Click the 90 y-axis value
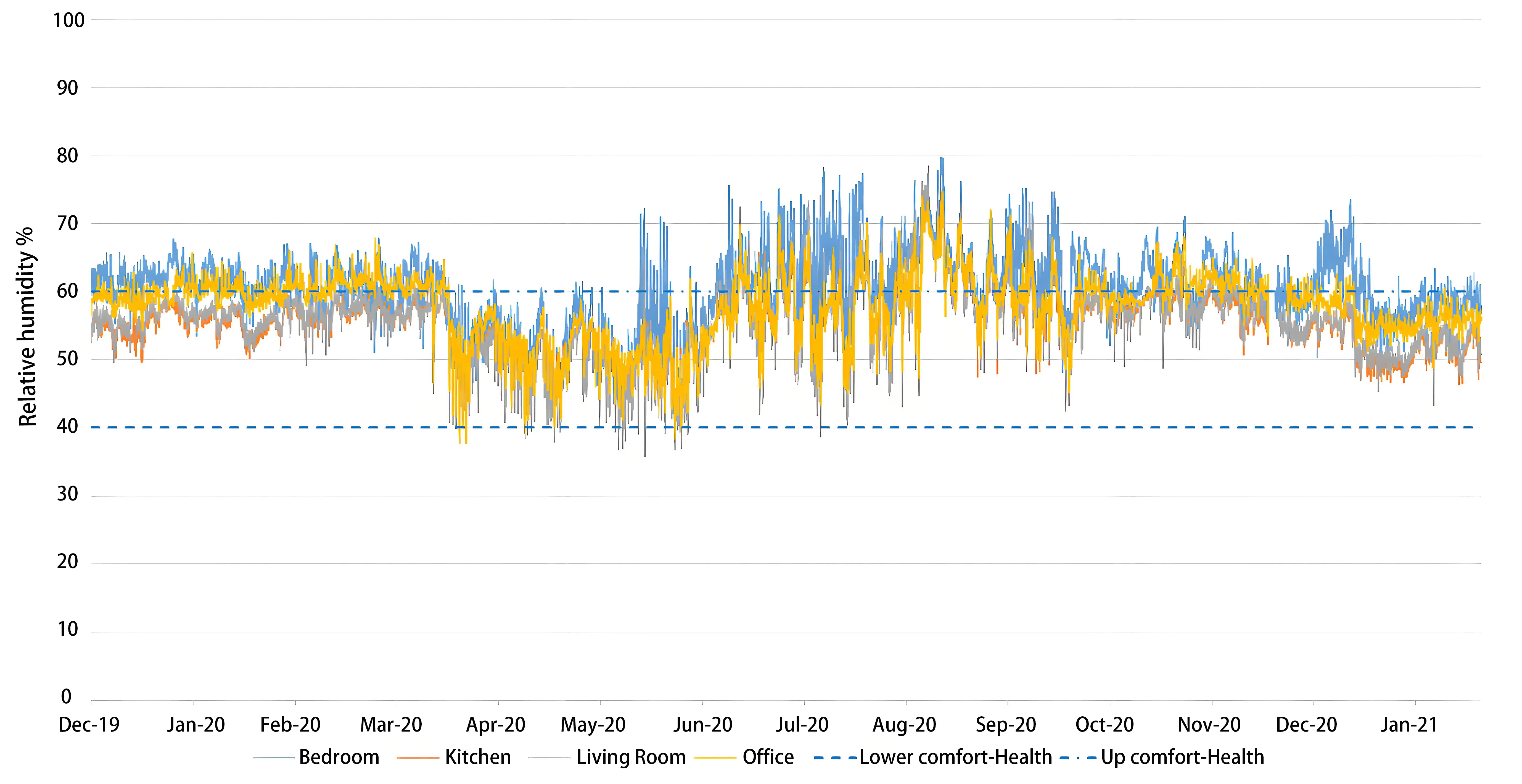The image size is (1522, 784). (x=67, y=88)
